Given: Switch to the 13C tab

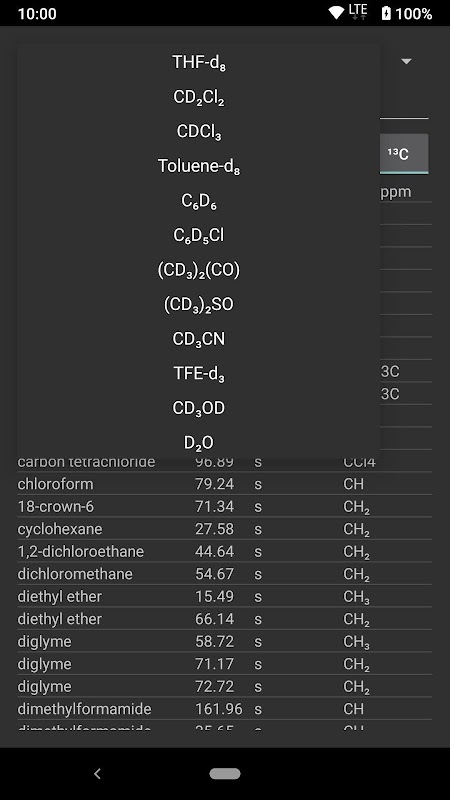Looking at the screenshot, I should coord(404,154).
